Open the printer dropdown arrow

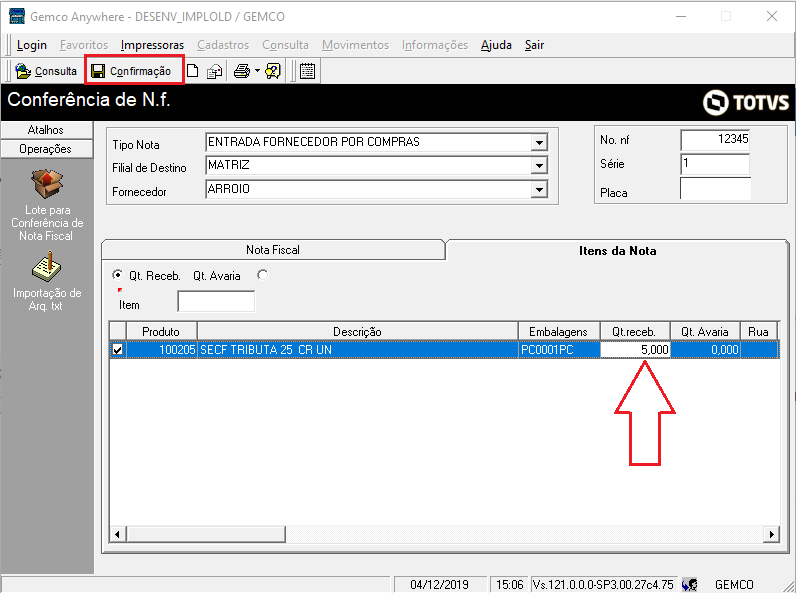(x=257, y=71)
